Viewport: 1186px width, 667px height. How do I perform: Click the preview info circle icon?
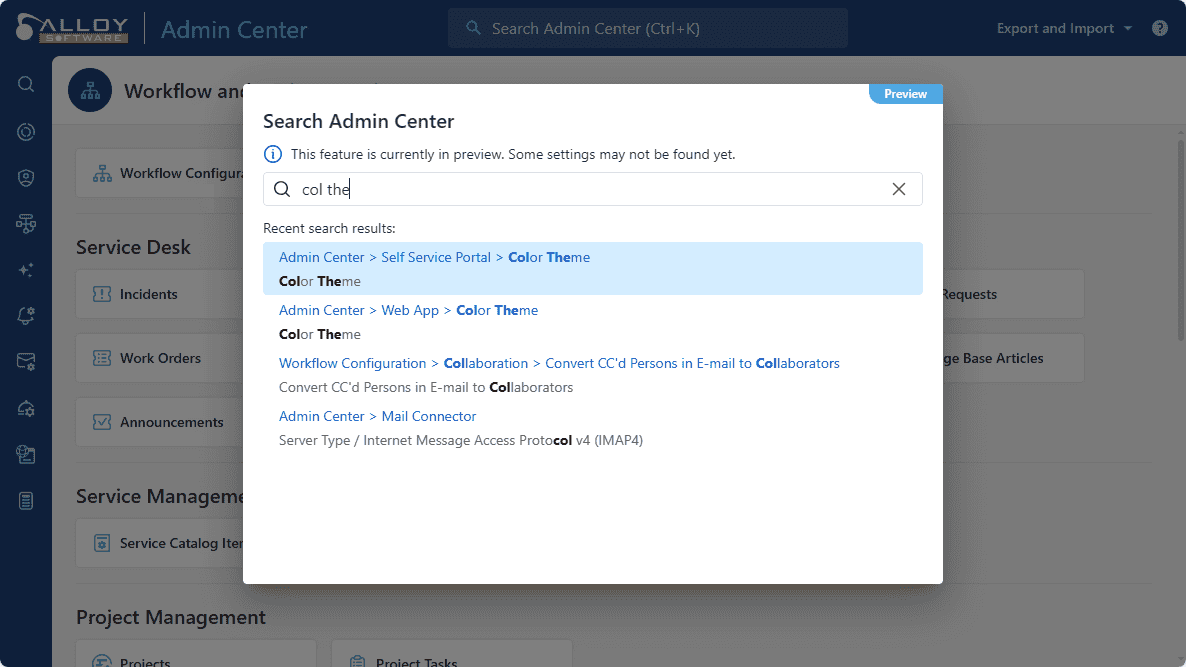pos(272,154)
